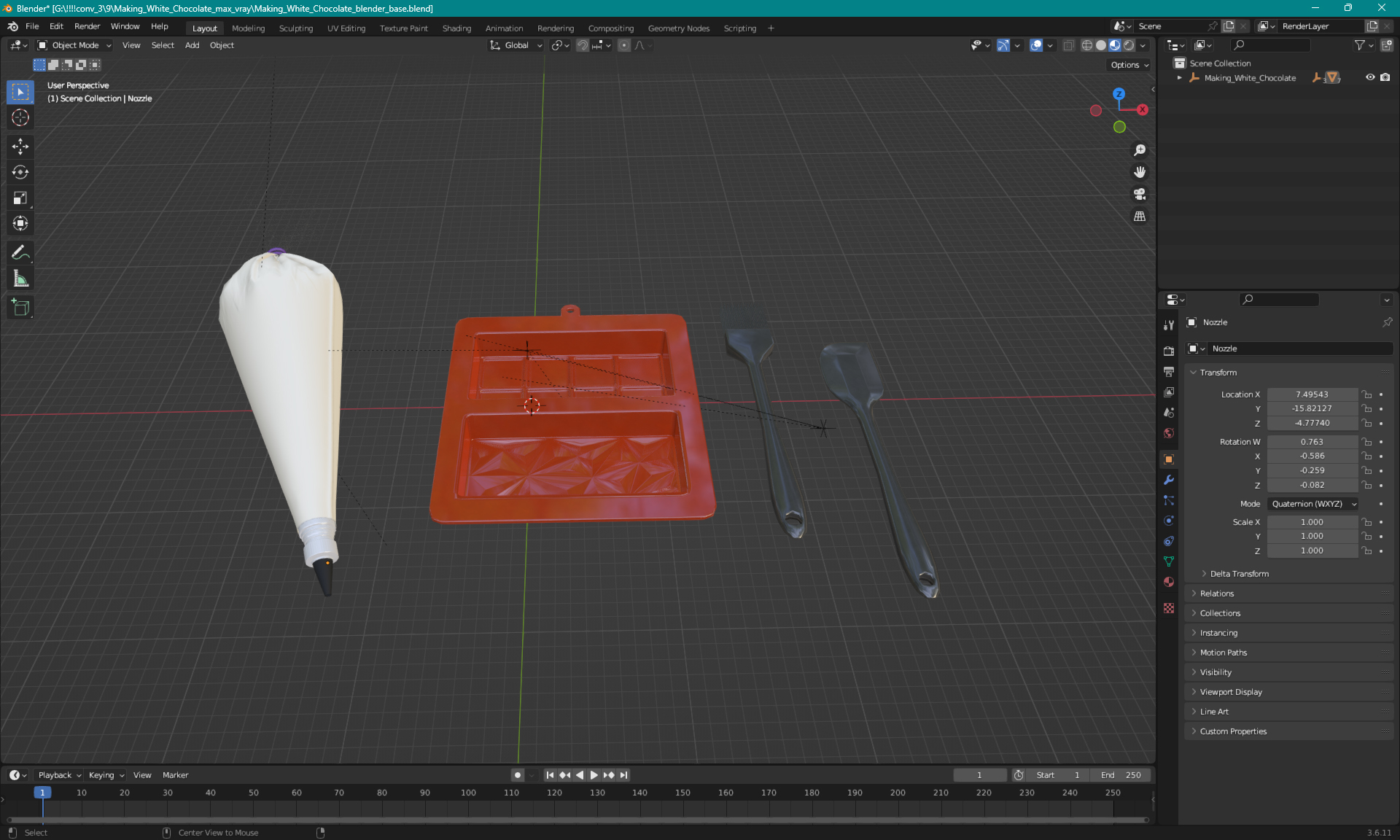Open the Render properties tab
Viewport: 1400px width, 840px height.
point(1169,351)
